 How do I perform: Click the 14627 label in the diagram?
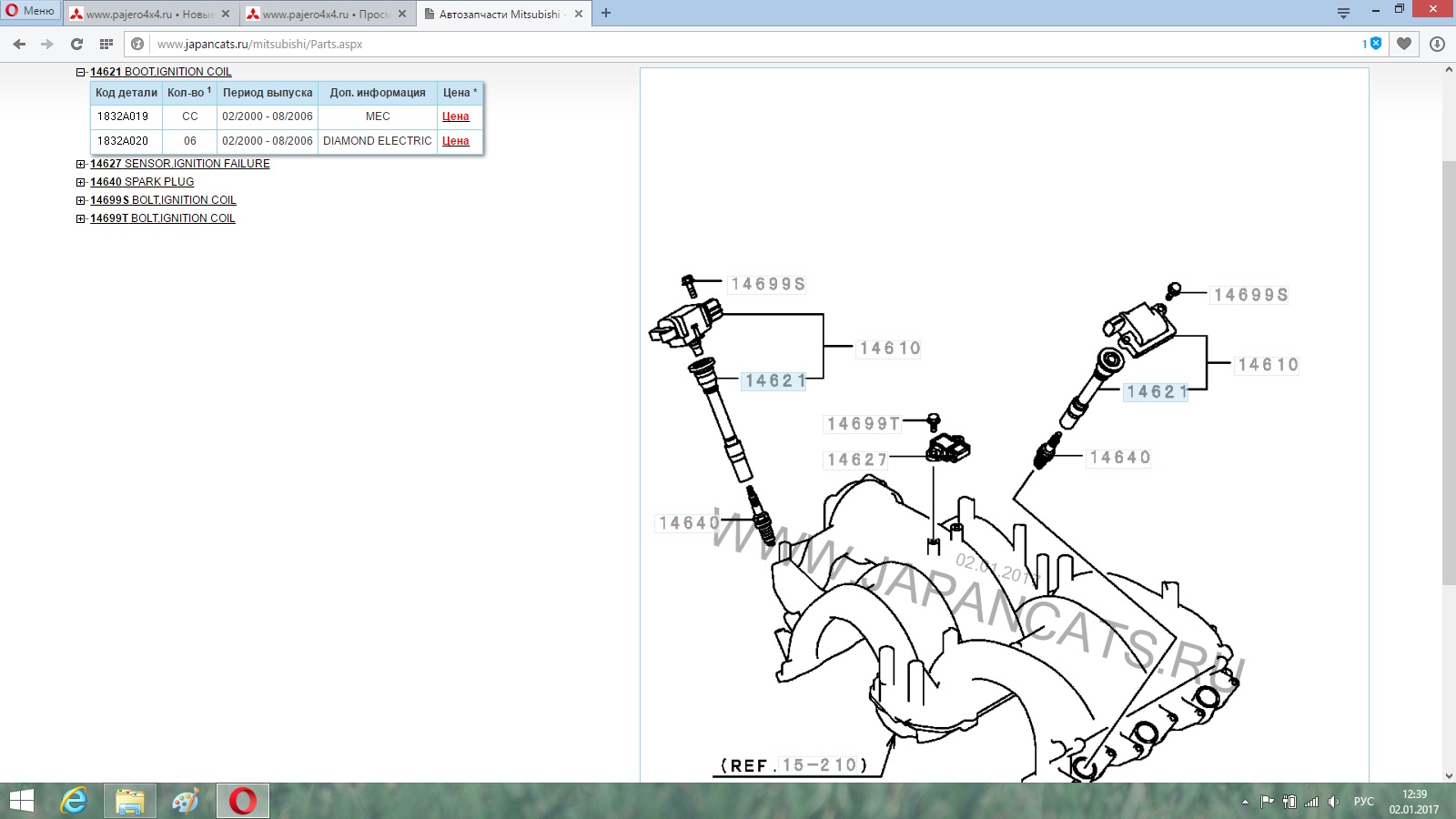point(856,460)
